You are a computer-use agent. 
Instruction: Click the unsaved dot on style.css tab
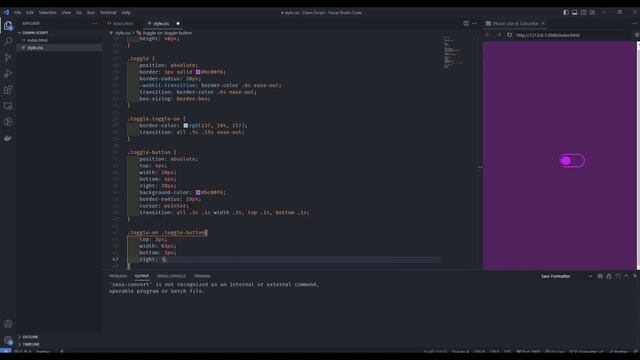[x=178, y=23]
